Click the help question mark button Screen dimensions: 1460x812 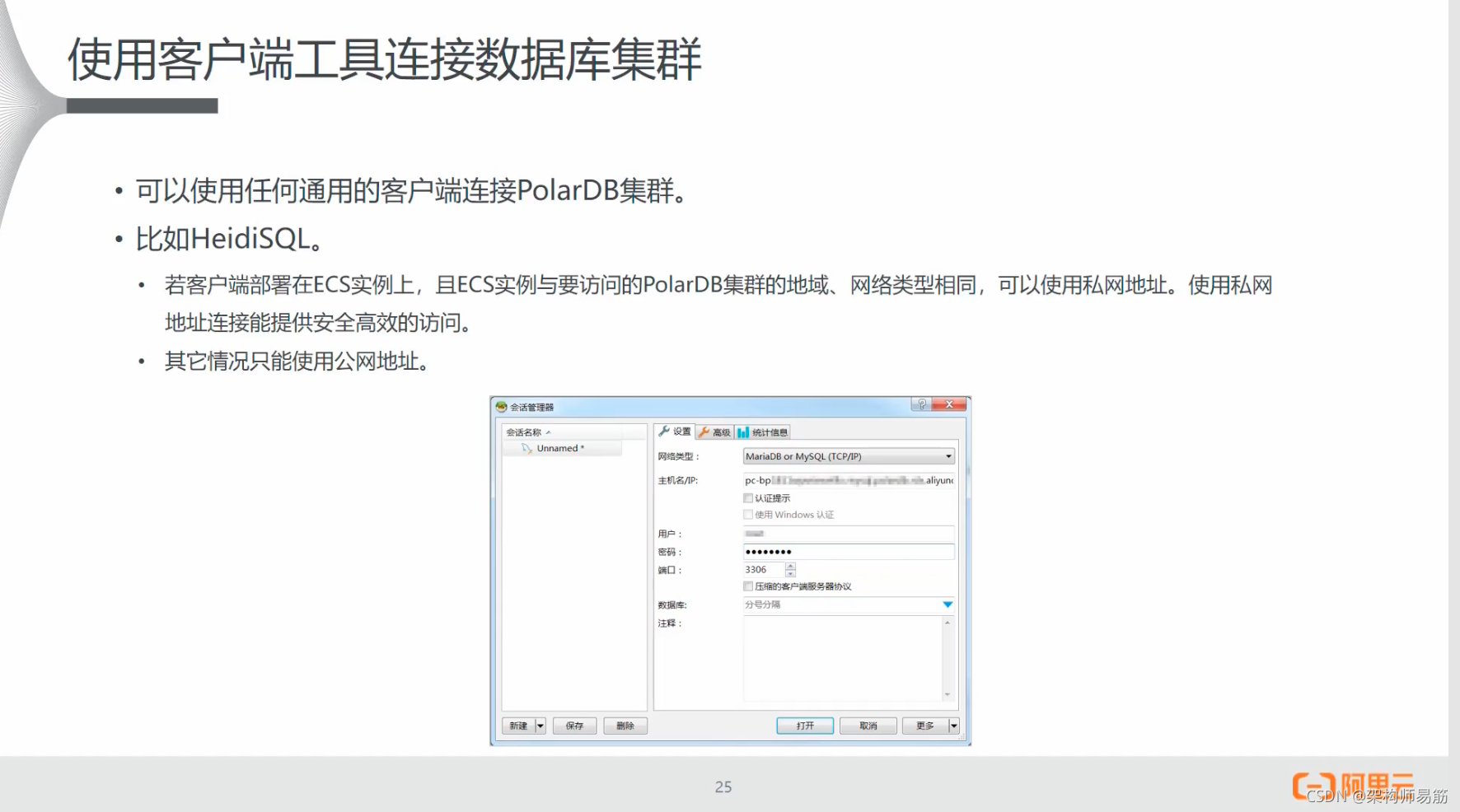point(922,404)
